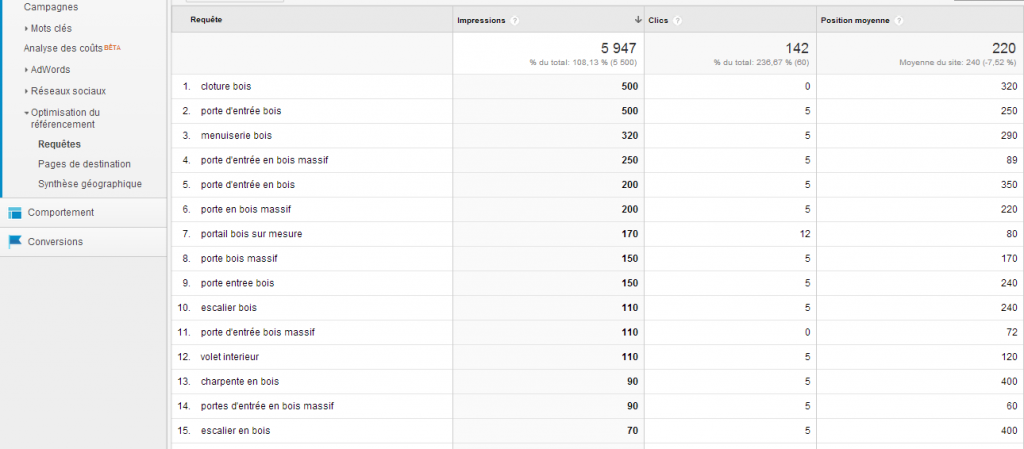Select the query 'menuiserie bois'
The height and width of the screenshot is (449, 1024).
pos(236,136)
